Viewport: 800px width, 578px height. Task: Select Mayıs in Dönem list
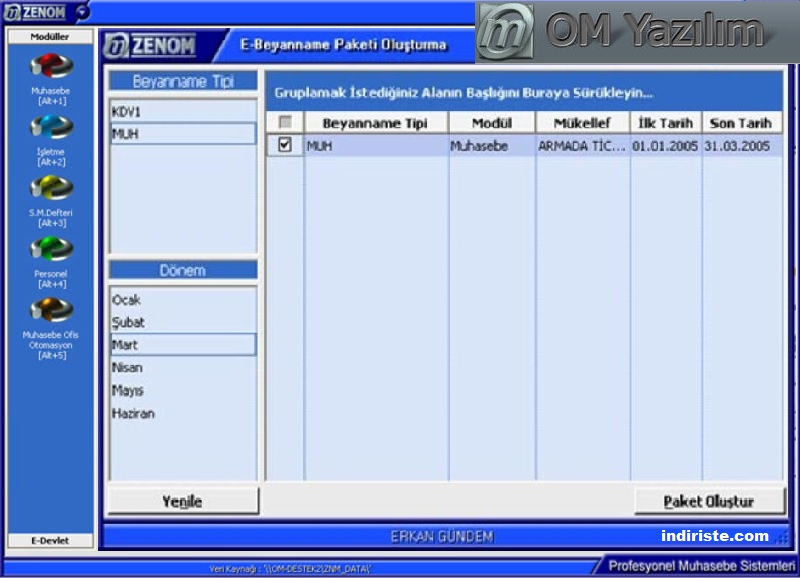(183, 391)
